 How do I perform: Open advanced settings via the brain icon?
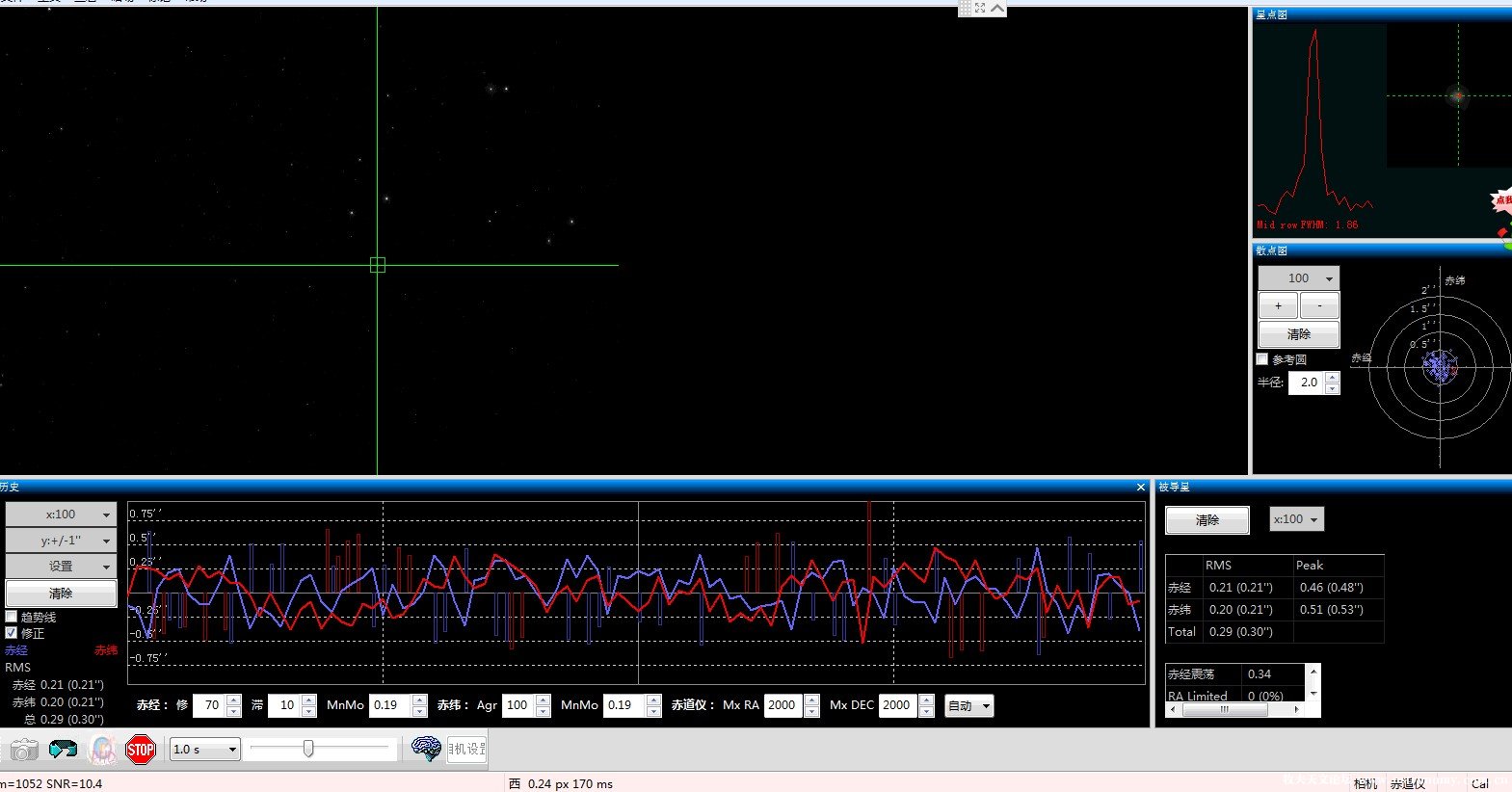(x=426, y=749)
